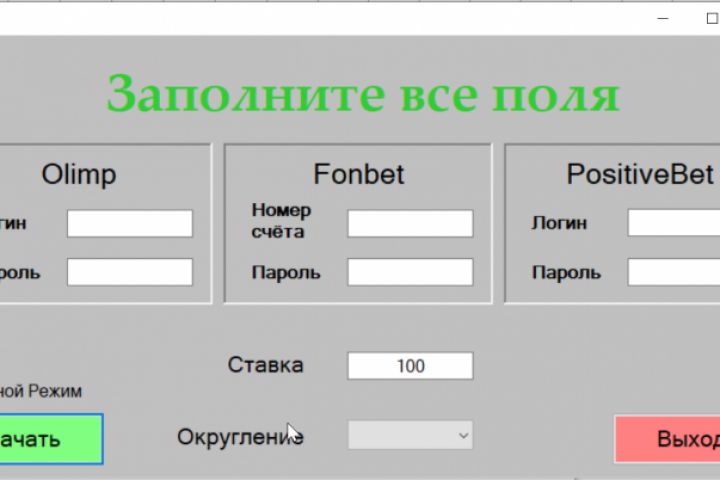Click the Ставка field showing 100

click(x=410, y=366)
